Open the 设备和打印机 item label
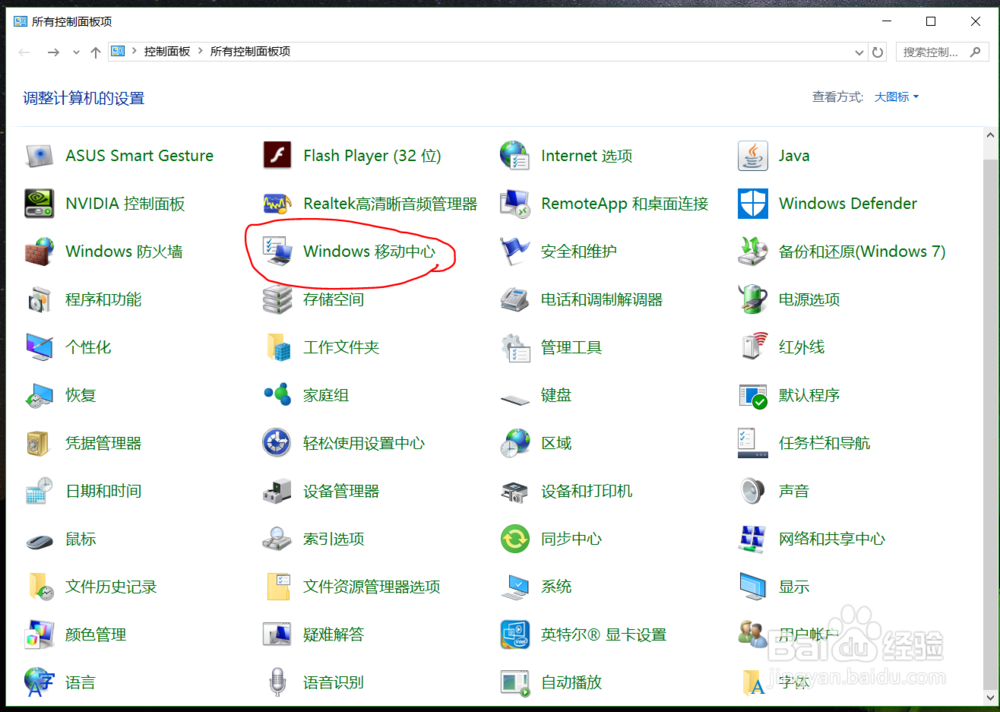The height and width of the screenshot is (712, 1000). [x=586, y=491]
